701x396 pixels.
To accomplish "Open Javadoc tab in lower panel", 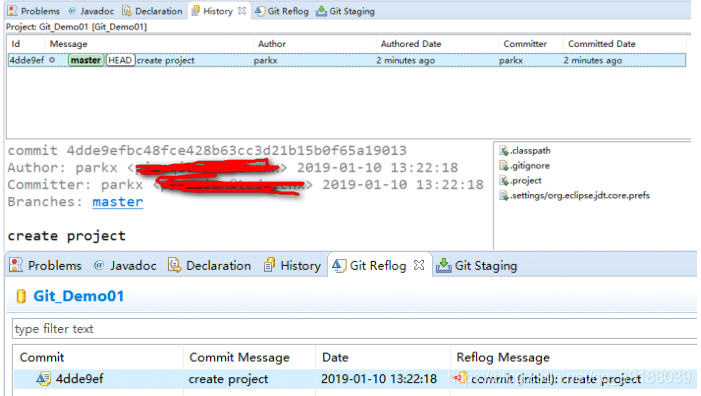I will pyautogui.click(x=125, y=265).
